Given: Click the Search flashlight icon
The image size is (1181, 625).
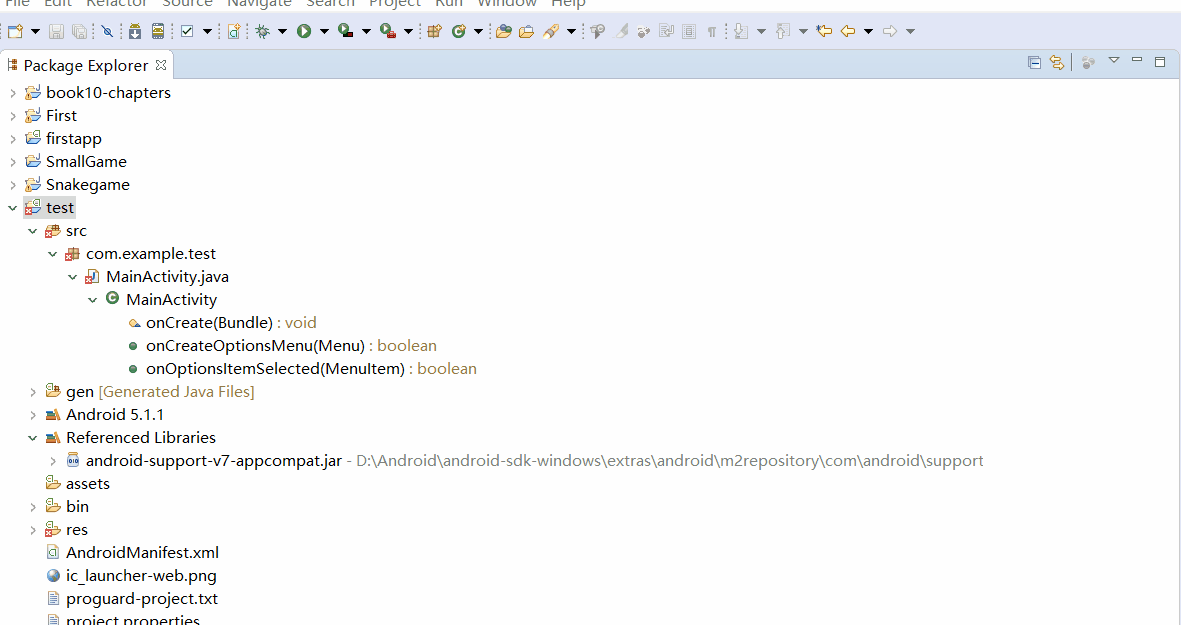Looking at the screenshot, I should coord(551,32).
